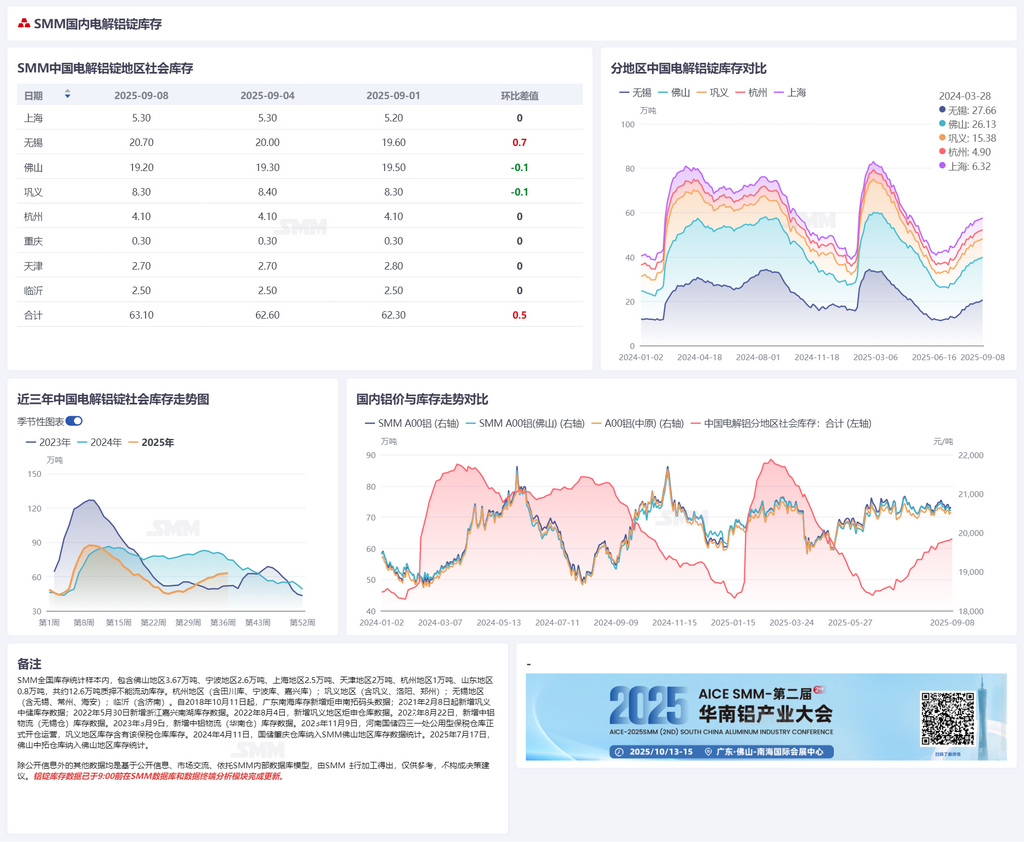Image resolution: width=1024 pixels, height=842 pixels.
Task: Toggle 佛山 series in regional legend
Action: (674, 93)
